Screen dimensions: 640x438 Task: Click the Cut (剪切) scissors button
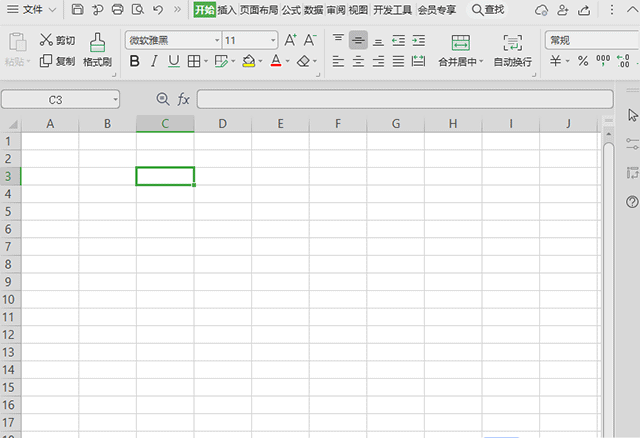tap(57, 40)
